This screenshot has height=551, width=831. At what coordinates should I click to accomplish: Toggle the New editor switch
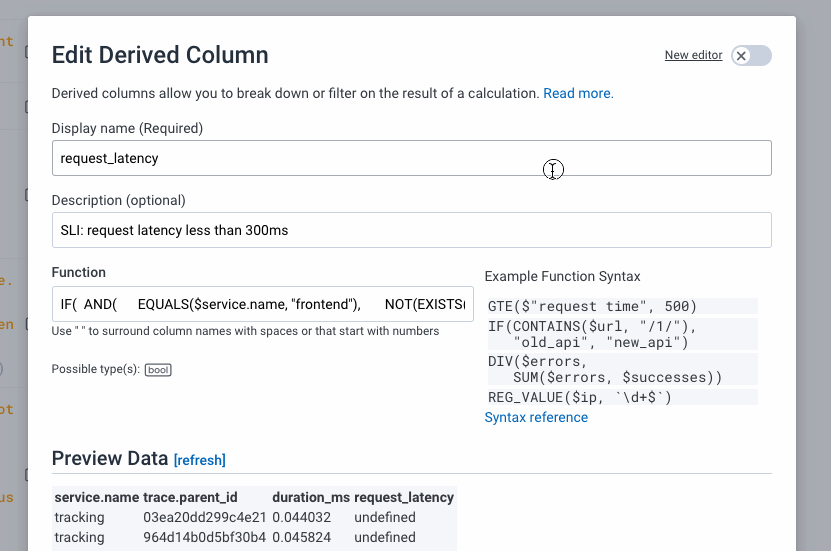(751, 56)
